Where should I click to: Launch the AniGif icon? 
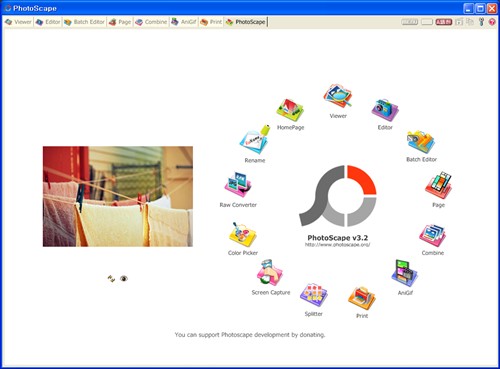pyautogui.click(x=404, y=273)
